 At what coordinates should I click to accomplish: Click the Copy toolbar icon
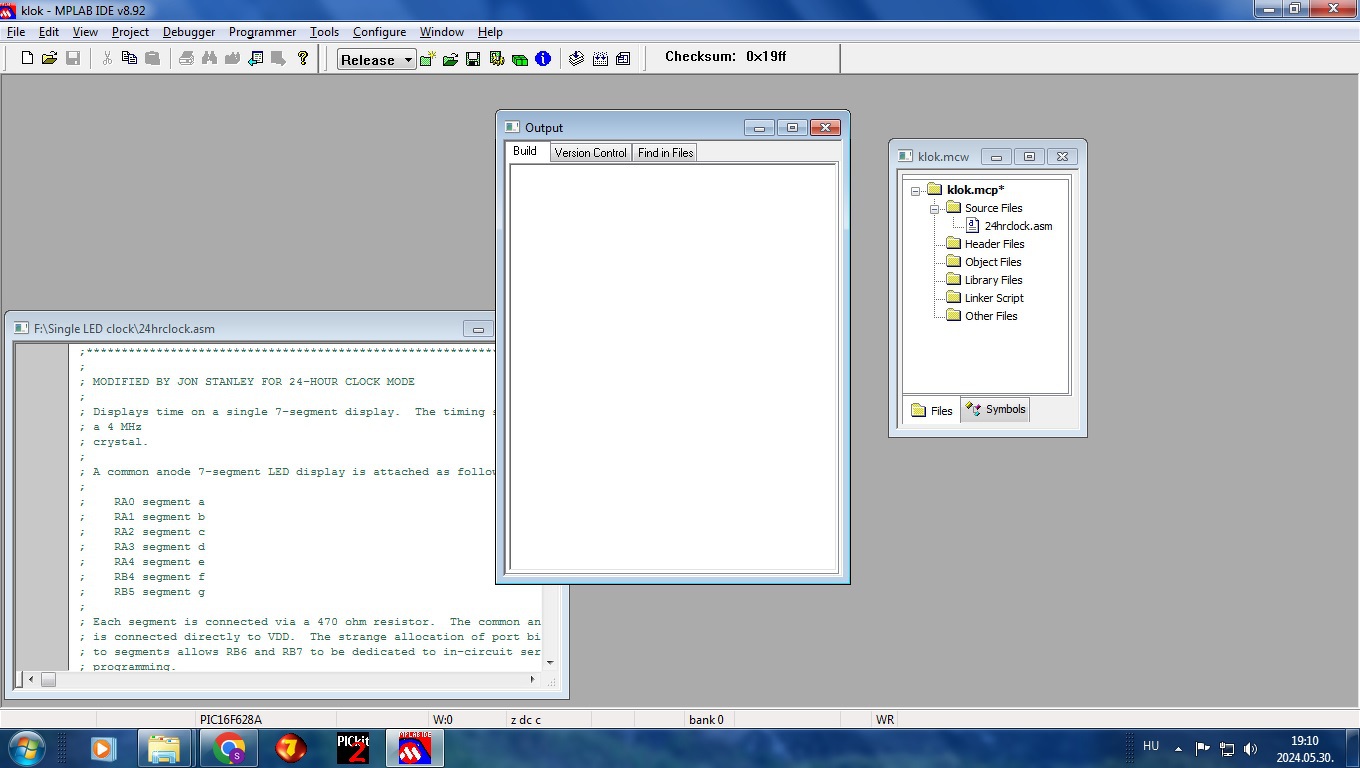coord(129,59)
